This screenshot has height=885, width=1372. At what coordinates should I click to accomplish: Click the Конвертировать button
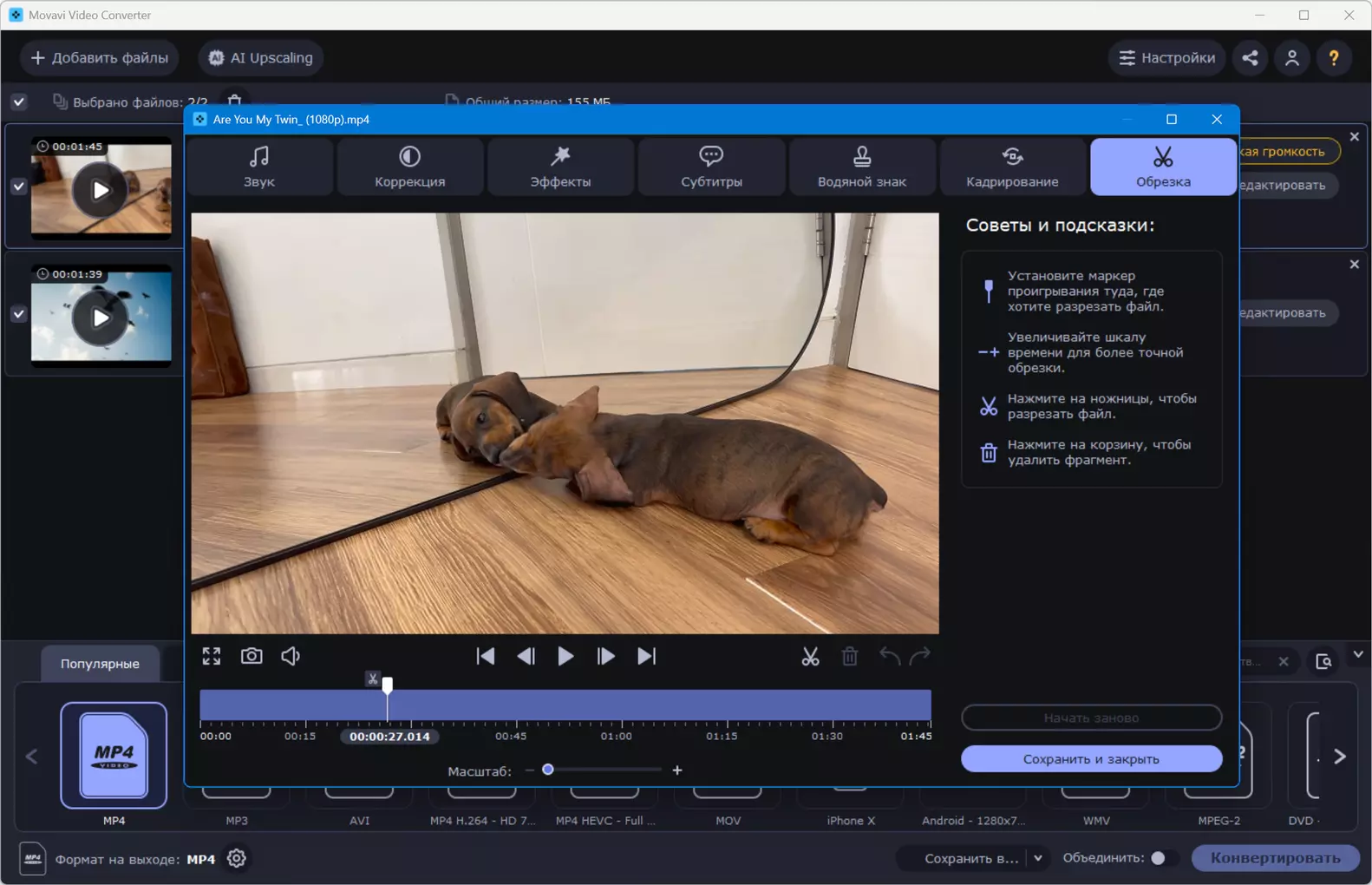click(1275, 858)
